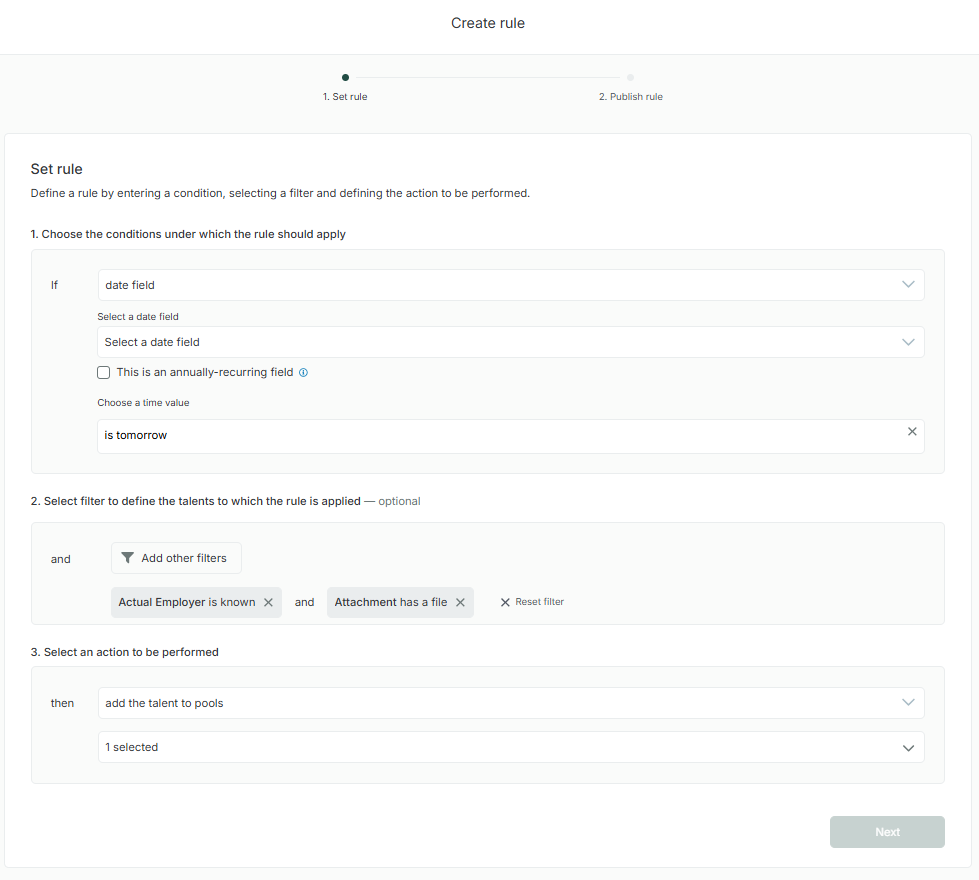Click the "Add other filters" button text
This screenshot has height=880, width=979.
coord(184,558)
